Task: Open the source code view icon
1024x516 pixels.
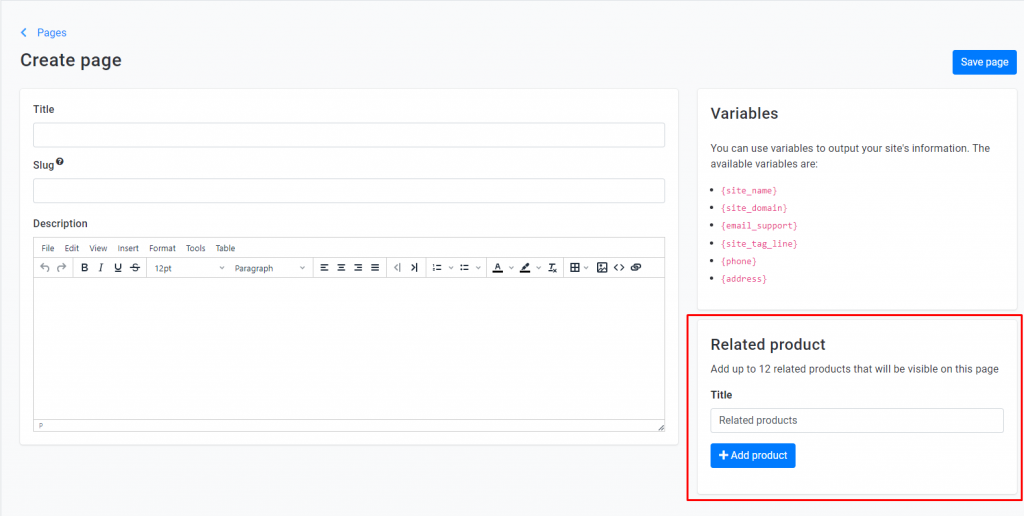Action: pos(619,268)
